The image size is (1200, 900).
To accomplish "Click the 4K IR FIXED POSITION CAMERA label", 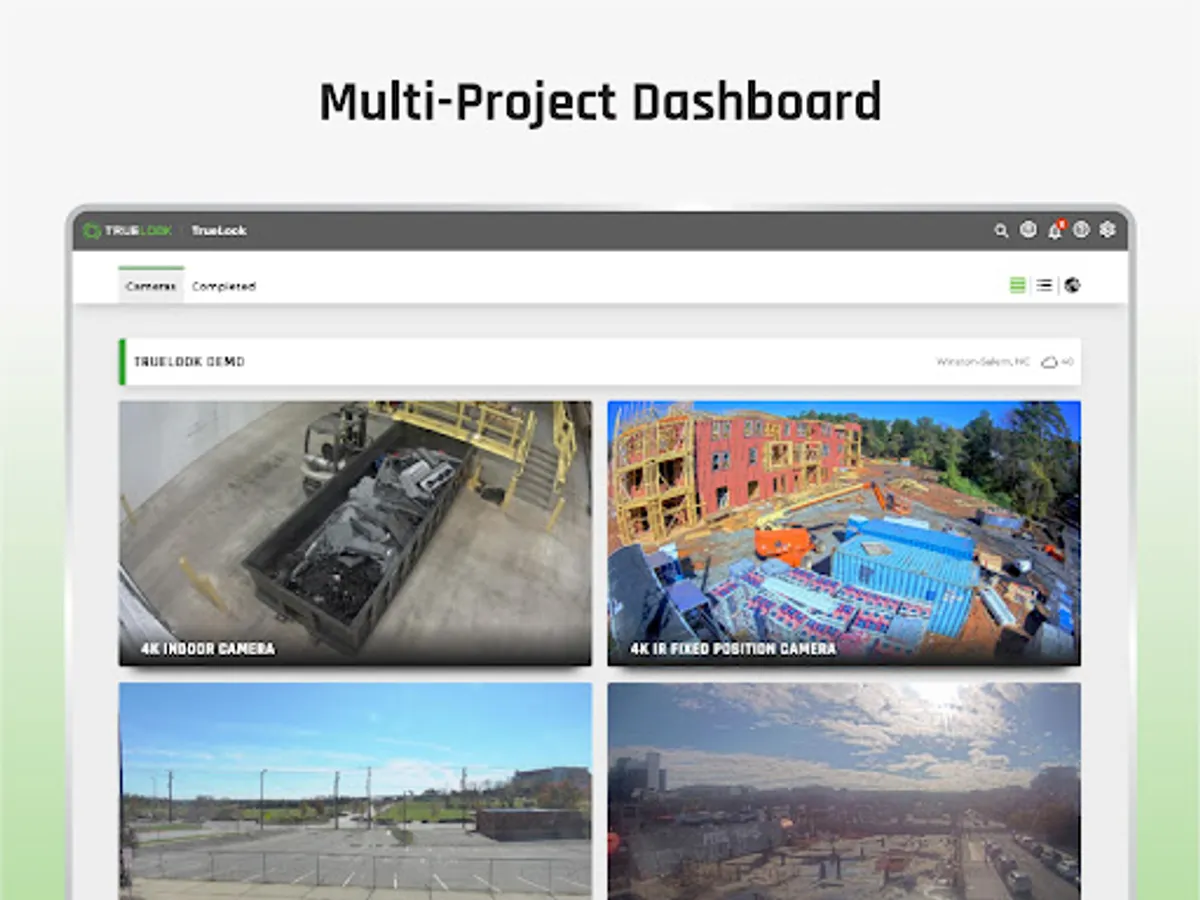I will (733, 649).
